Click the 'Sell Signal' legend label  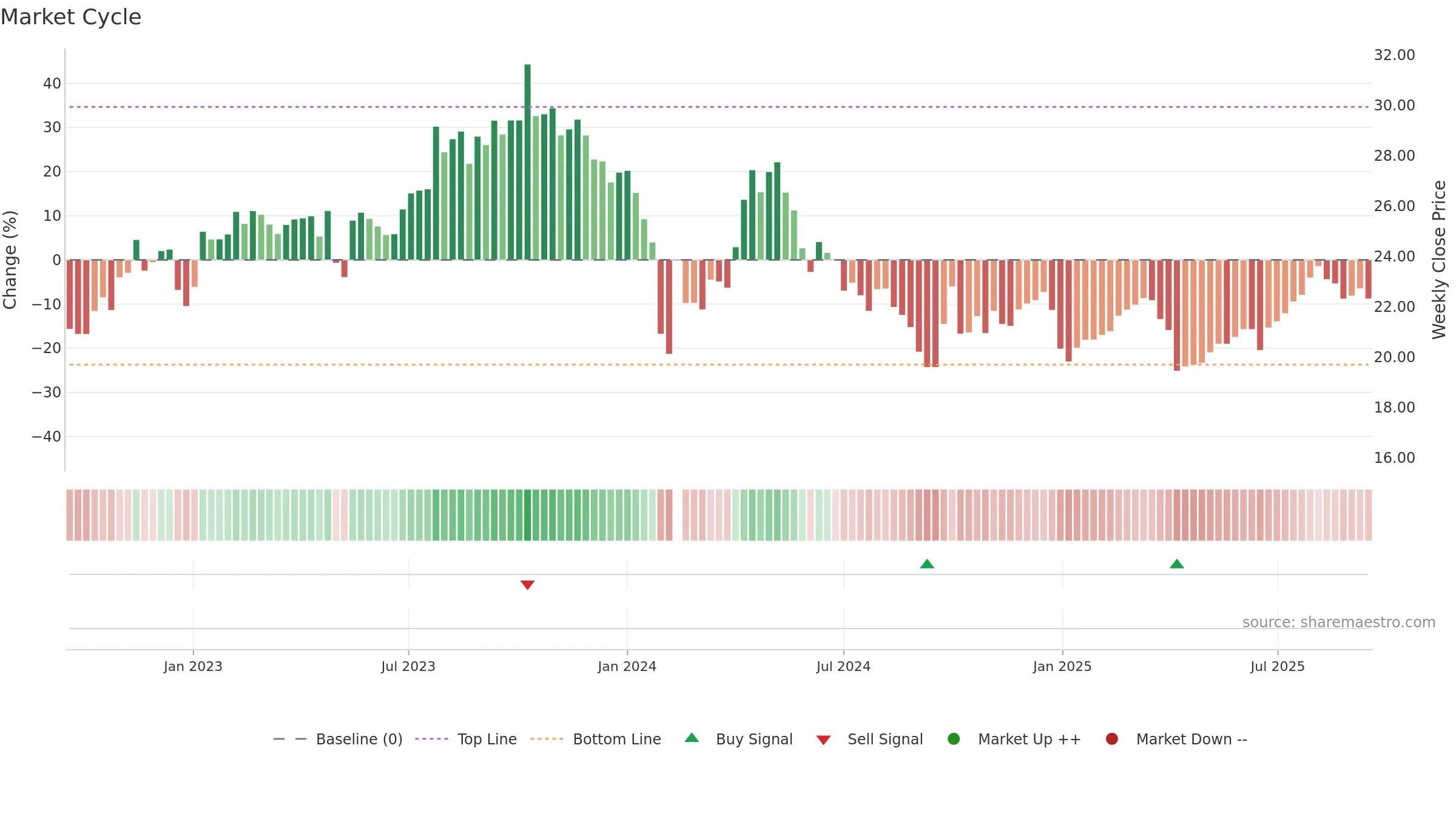[885, 740]
